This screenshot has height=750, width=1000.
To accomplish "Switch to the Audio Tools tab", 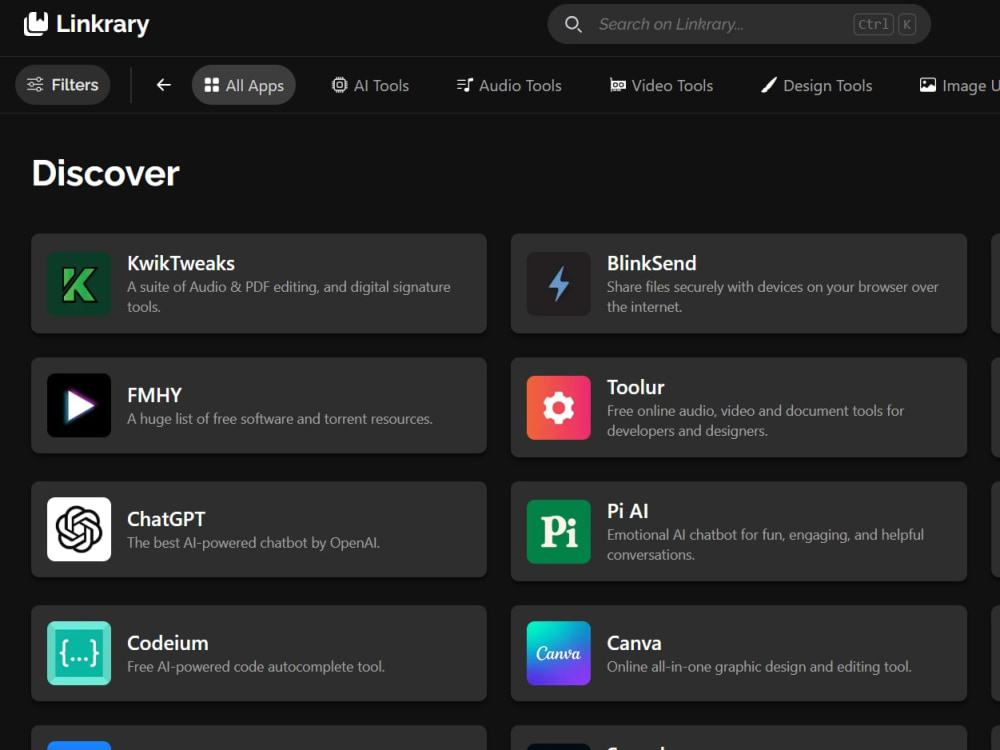I will tap(509, 85).
